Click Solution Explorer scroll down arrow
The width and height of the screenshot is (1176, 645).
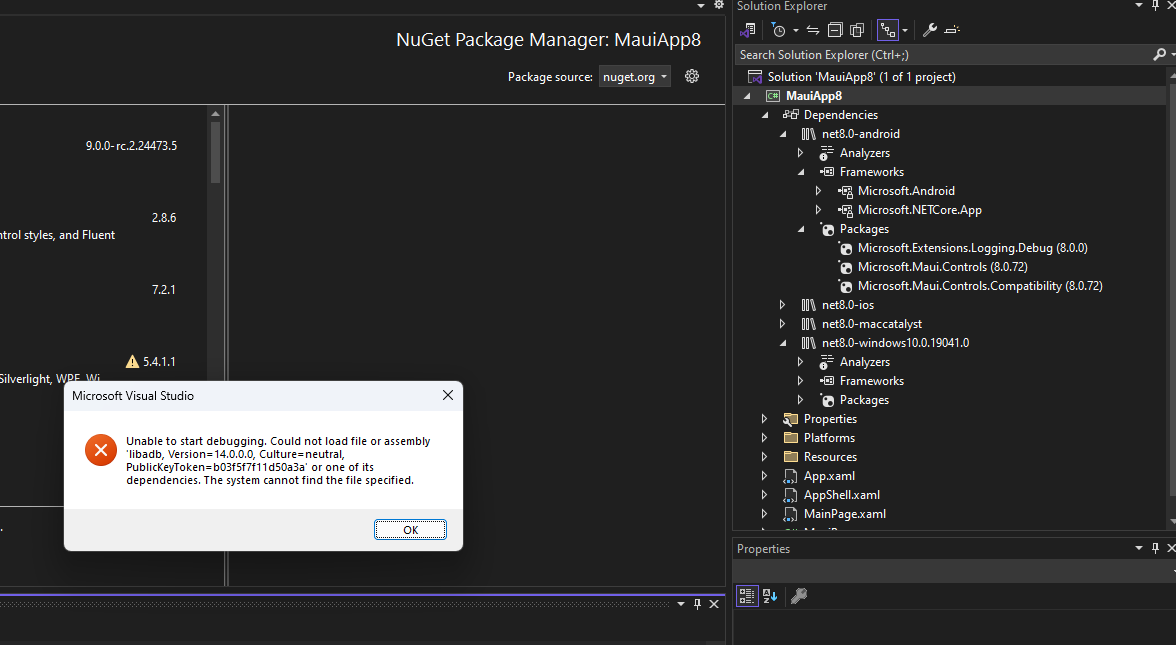[1172, 522]
